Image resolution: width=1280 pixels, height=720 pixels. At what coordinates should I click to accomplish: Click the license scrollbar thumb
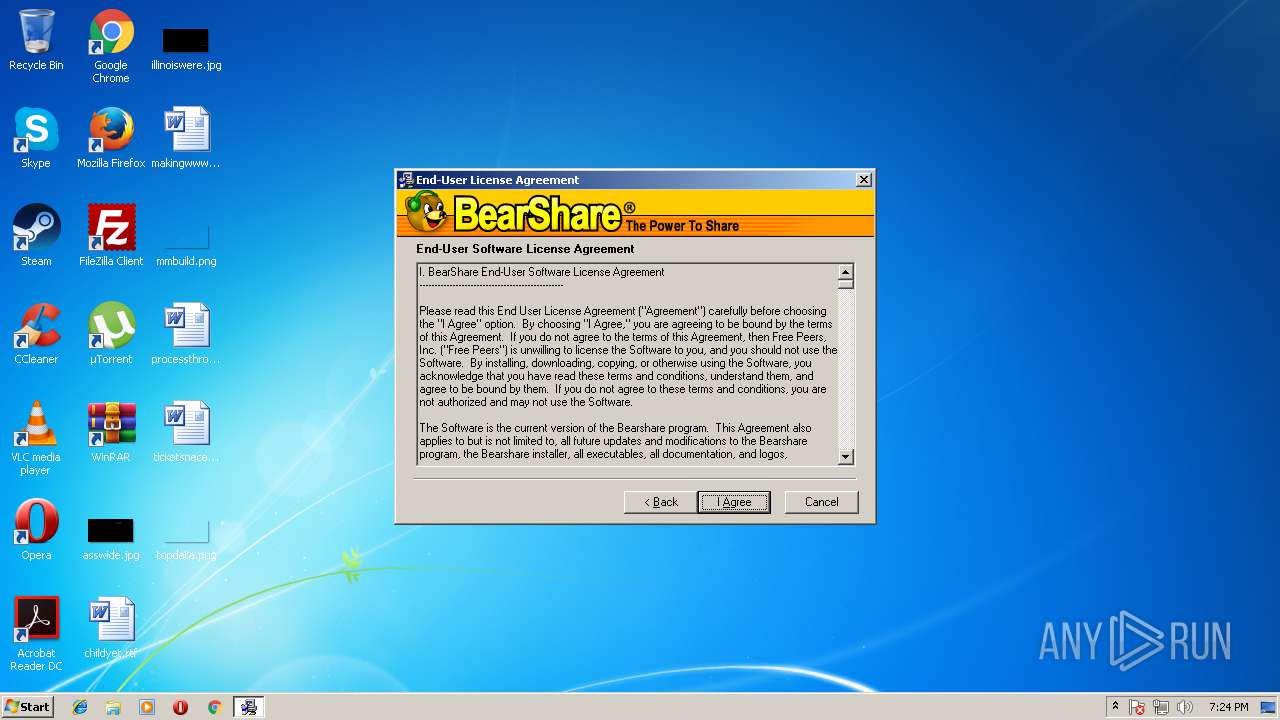tap(845, 284)
